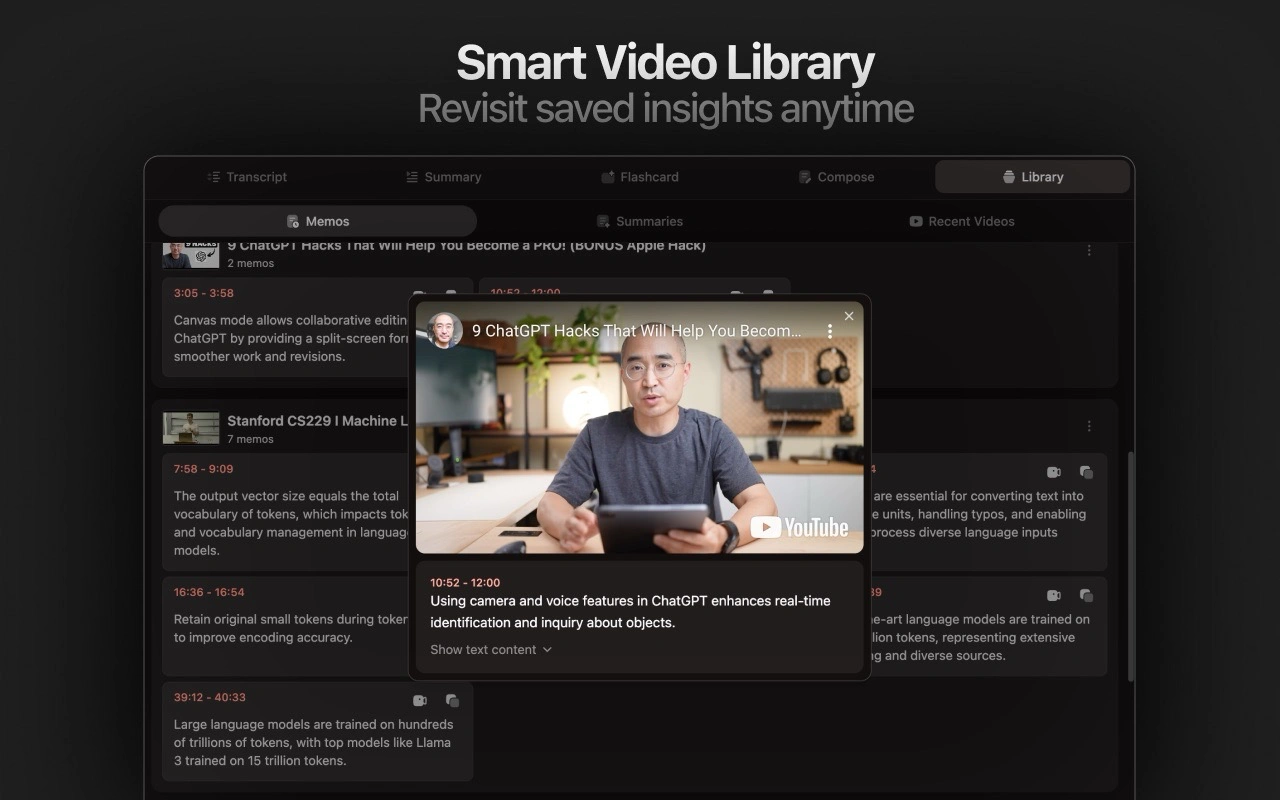
Task: Open the three-dot menu for 9 ChatGPT Hacks video
Action: tap(1089, 250)
